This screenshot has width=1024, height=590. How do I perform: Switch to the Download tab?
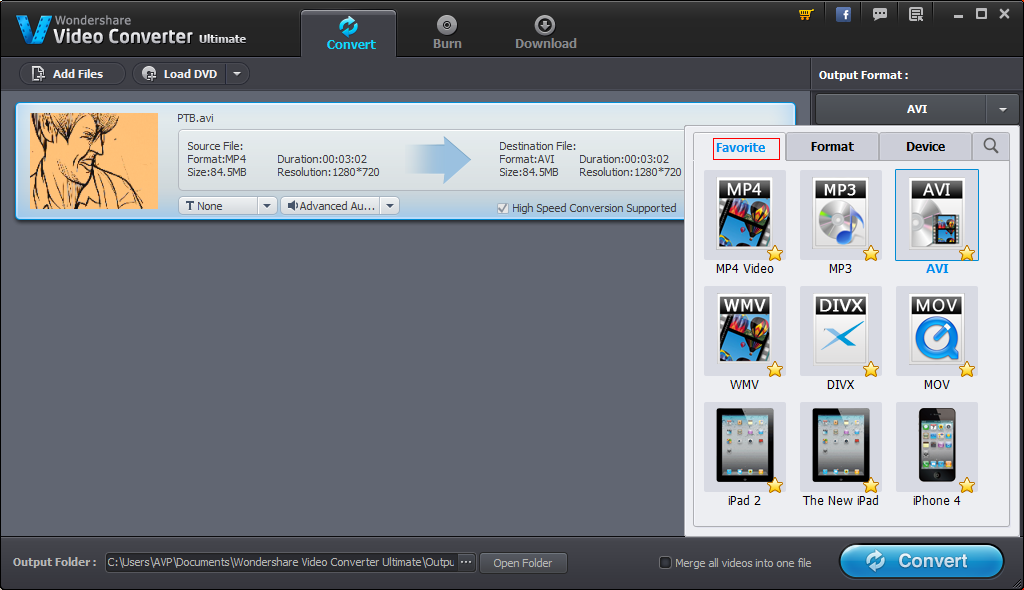coord(545,34)
